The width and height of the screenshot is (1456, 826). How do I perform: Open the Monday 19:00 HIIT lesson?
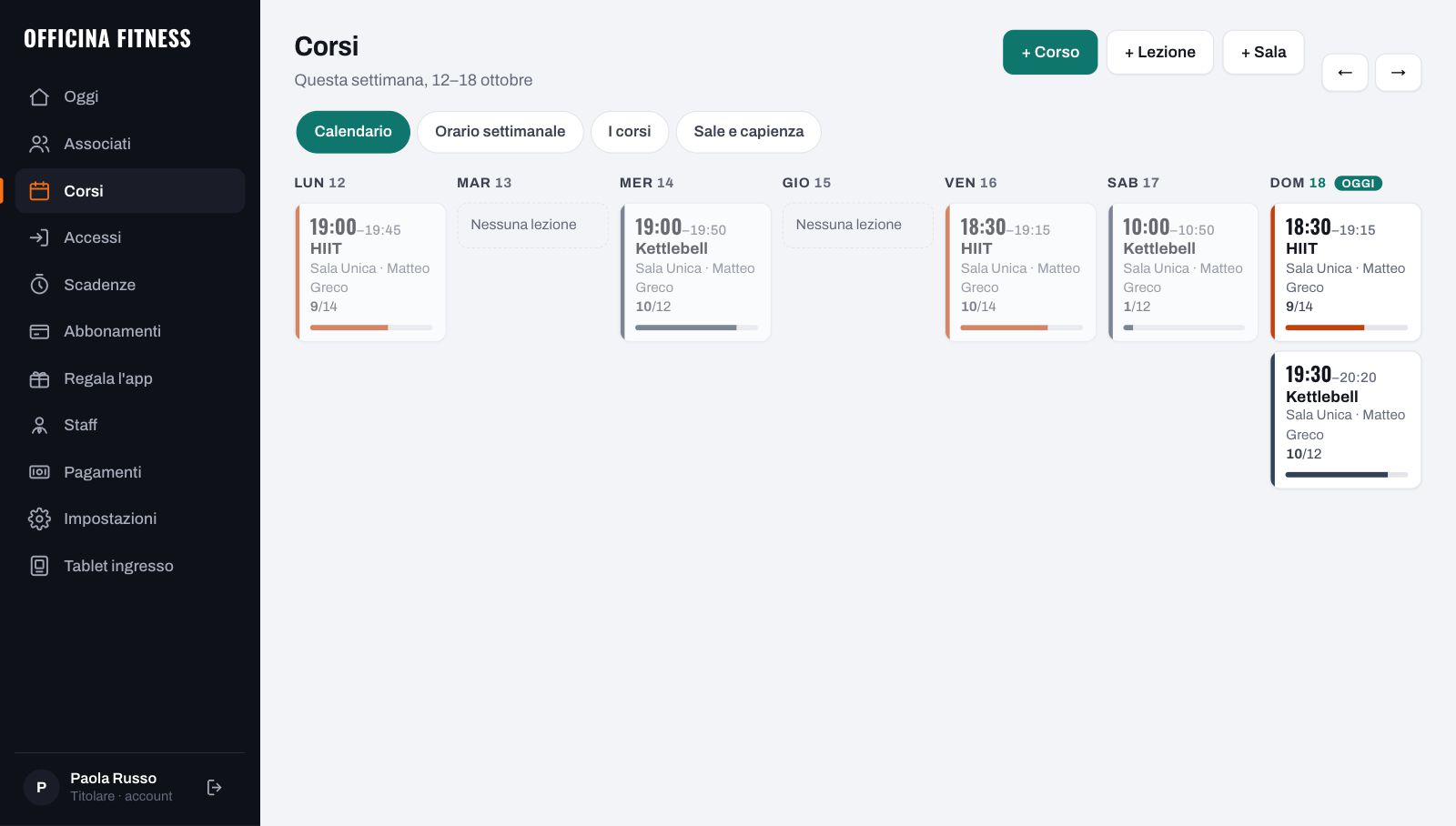[x=370, y=272]
